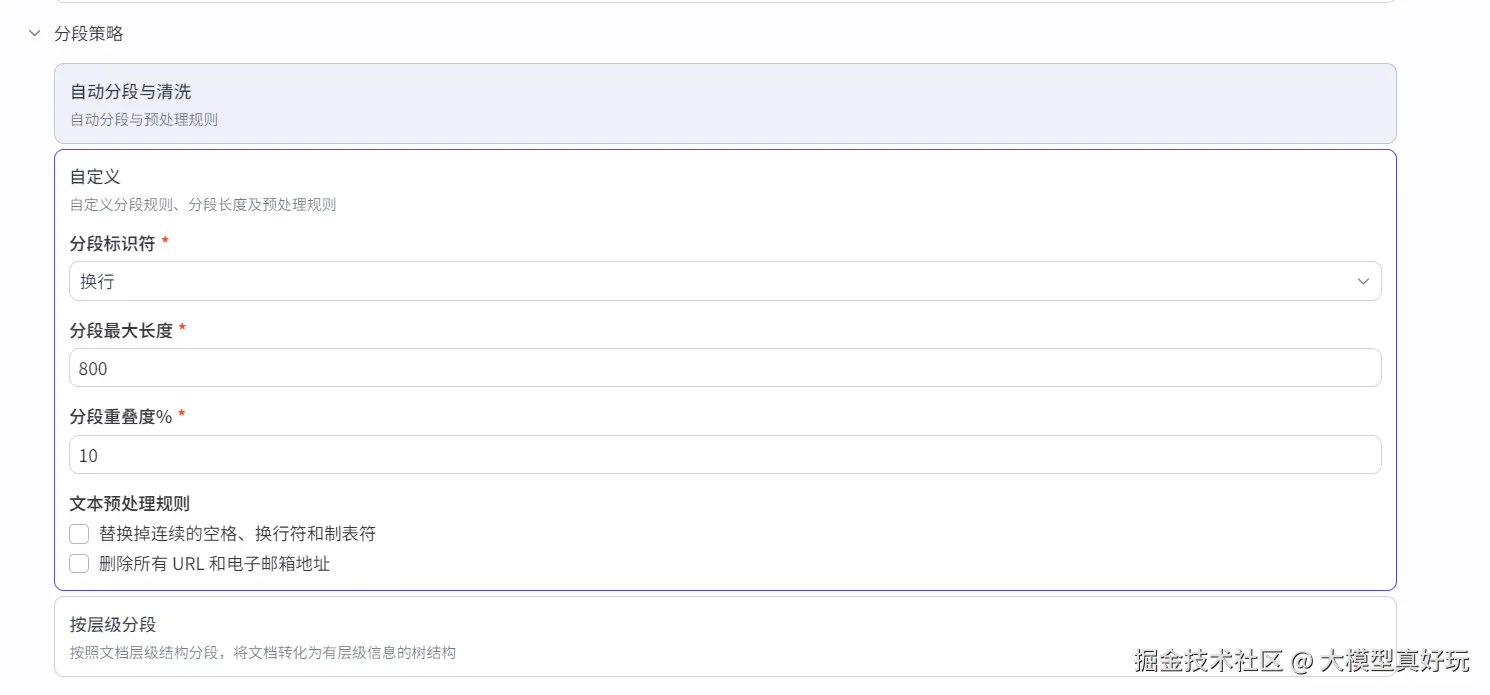The image size is (1490, 695).
Task: Click the 文本预处理规则 heading
Action: pos(129,504)
